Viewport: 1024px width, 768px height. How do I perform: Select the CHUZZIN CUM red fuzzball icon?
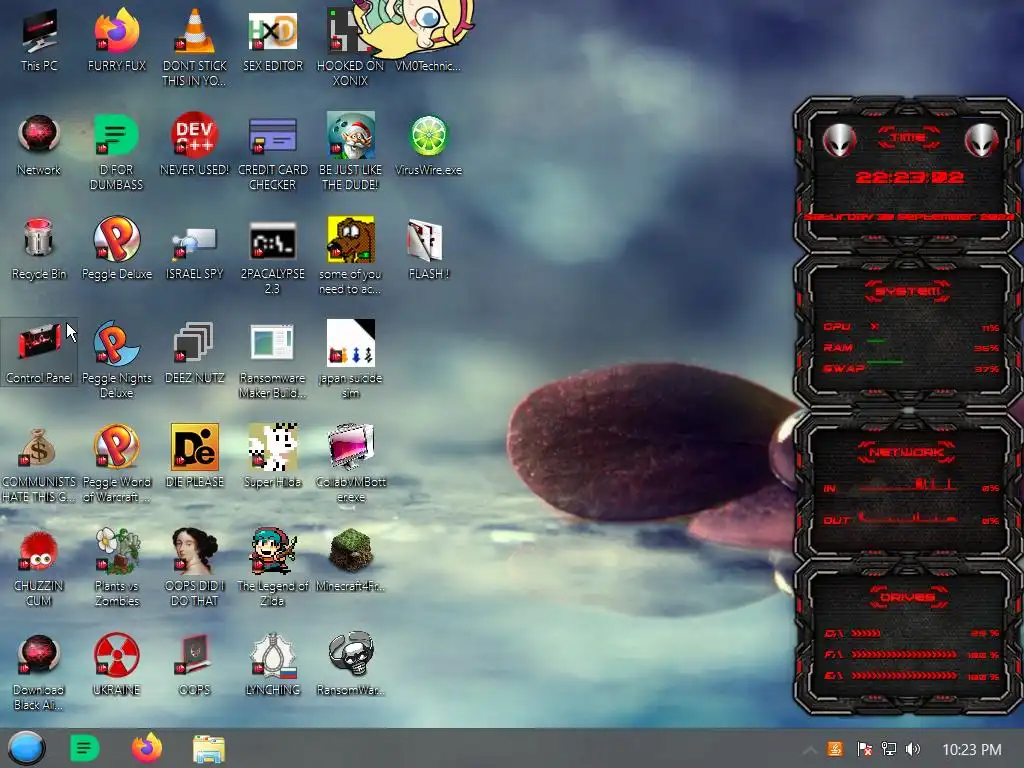pyautogui.click(x=39, y=568)
